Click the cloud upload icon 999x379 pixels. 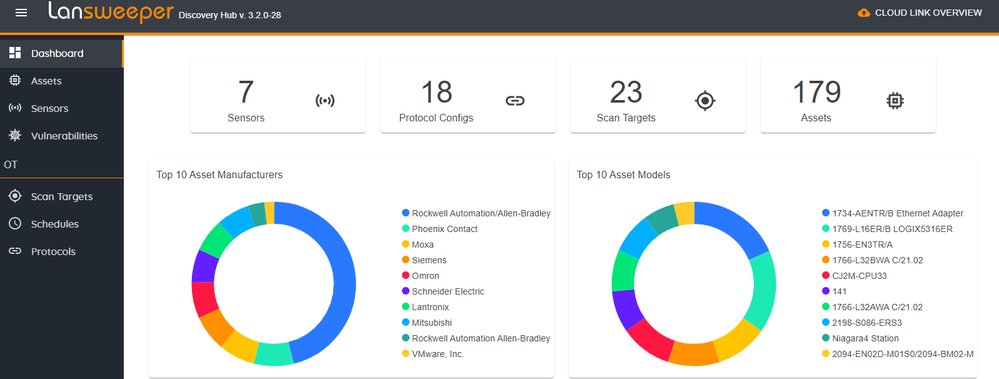pos(863,13)
